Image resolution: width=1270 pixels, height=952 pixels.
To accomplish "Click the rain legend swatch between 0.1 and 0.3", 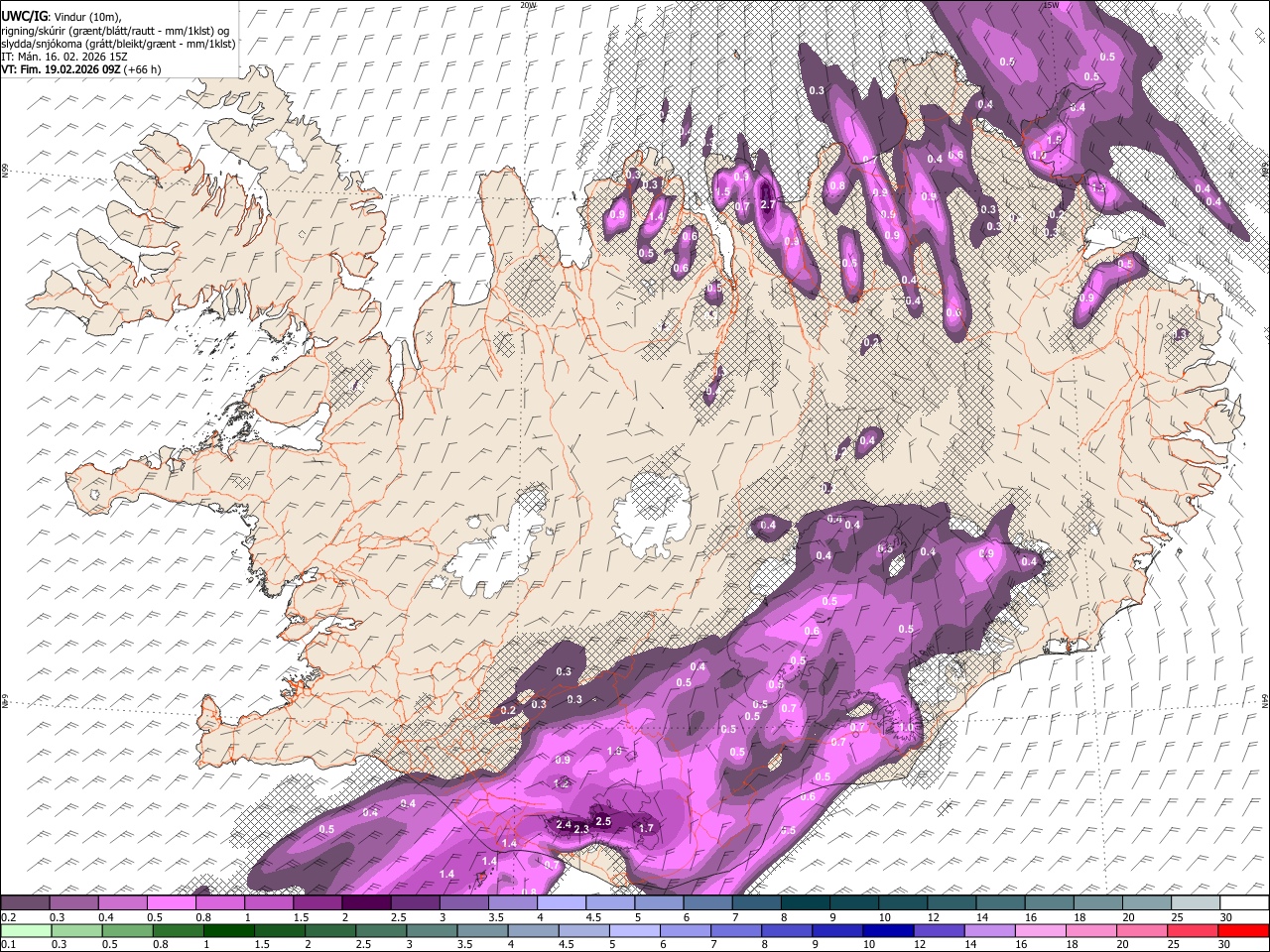I will (25, 930).
